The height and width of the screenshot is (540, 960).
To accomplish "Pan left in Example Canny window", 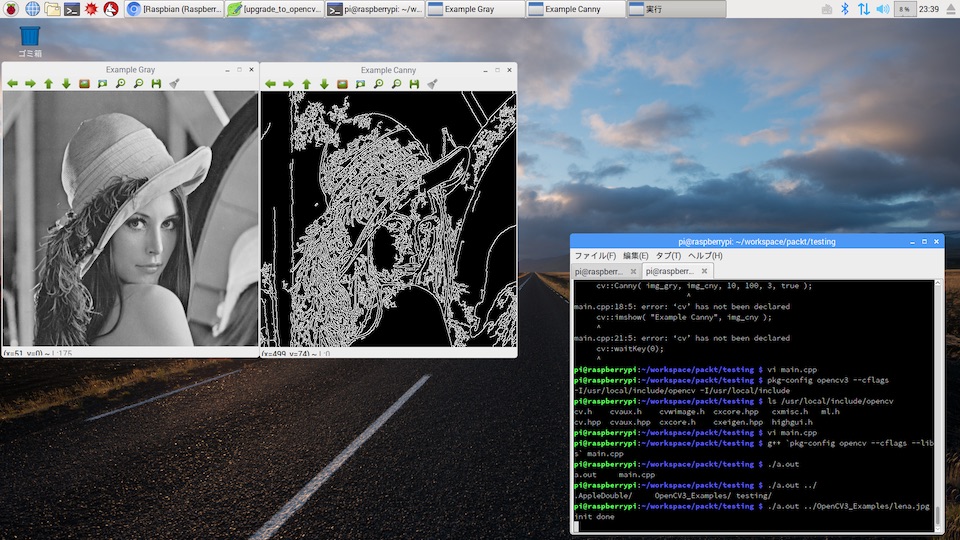I will (x=270, y=84).
